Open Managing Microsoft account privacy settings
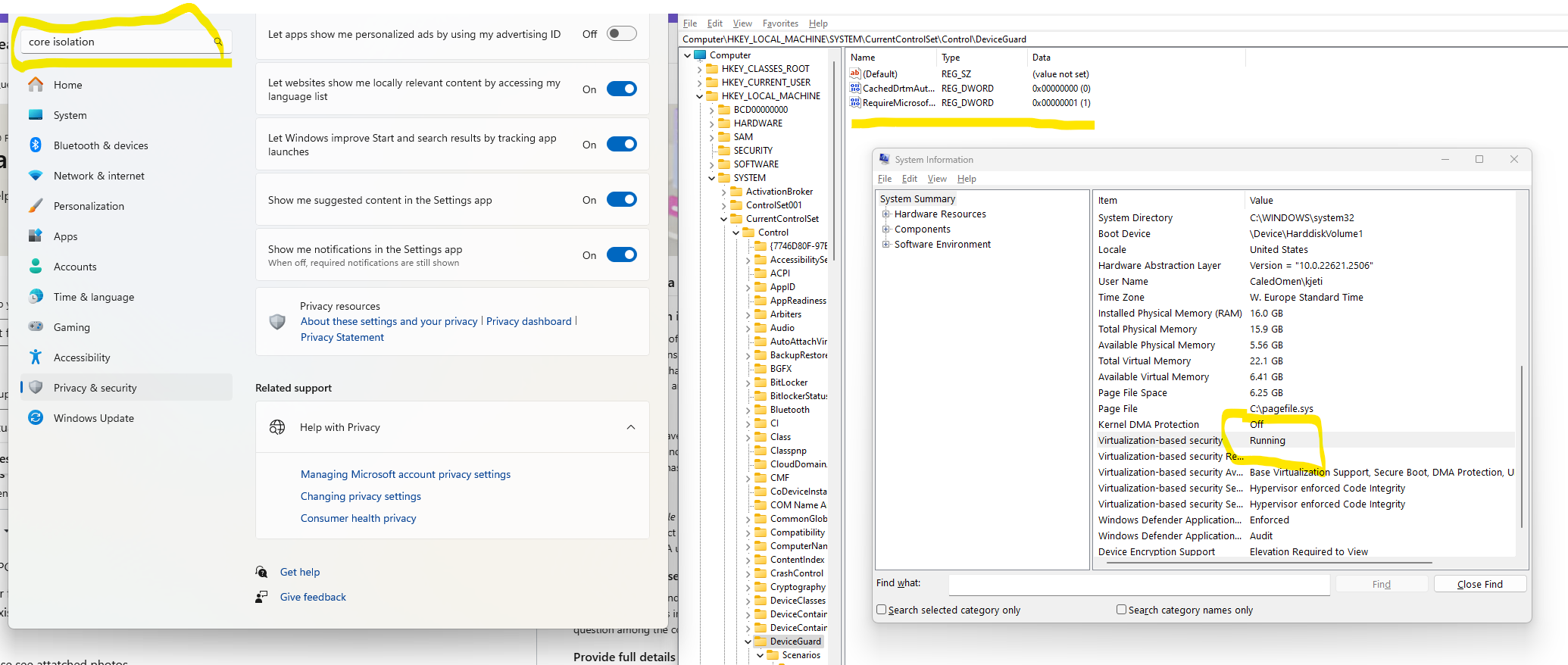 pyautogui.click(x=405, y=474)
